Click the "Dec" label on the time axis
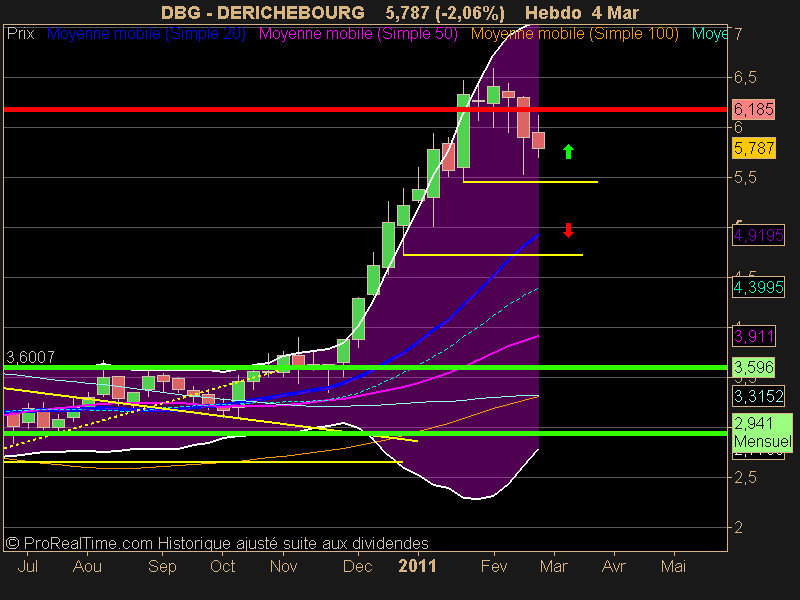This screenshot has width=800, height=600. pos(358,566)
